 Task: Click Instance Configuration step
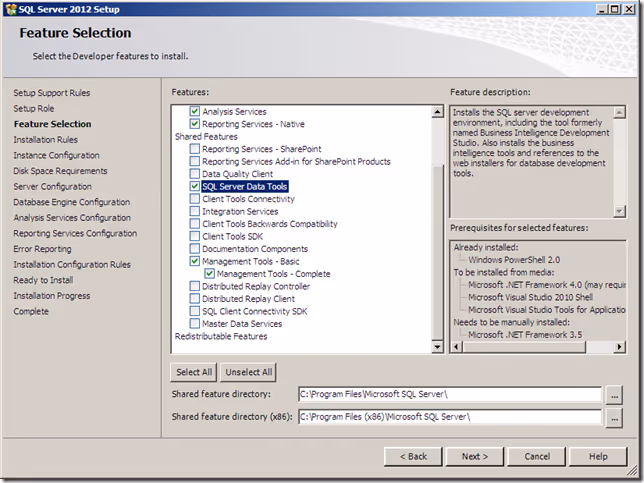point(56,155)
